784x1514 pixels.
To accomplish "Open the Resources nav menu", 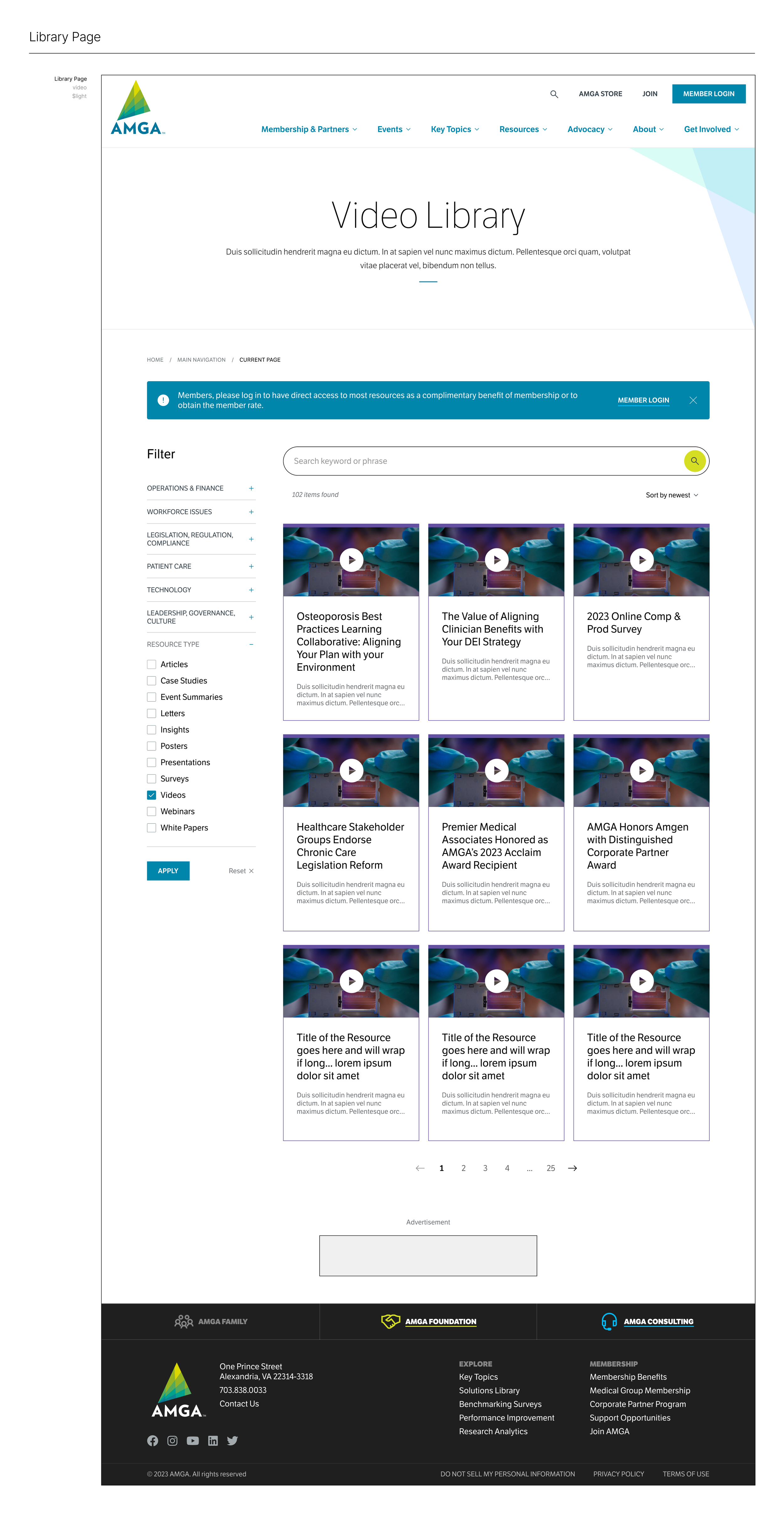I will pyautogui.click(x=523, y=129).
